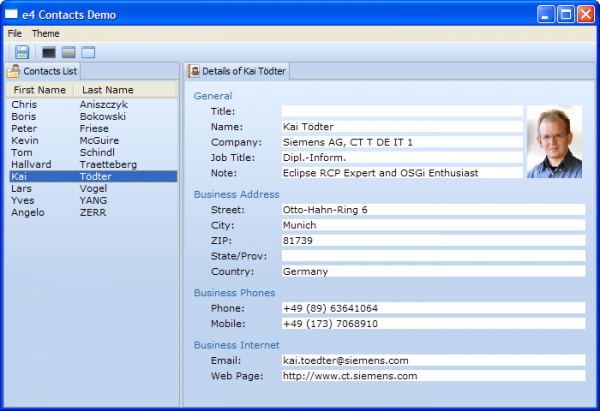The width and height of the screenshot is (600, 411).
Task: Click the Business Phones section heading
Action: [234, 292]
